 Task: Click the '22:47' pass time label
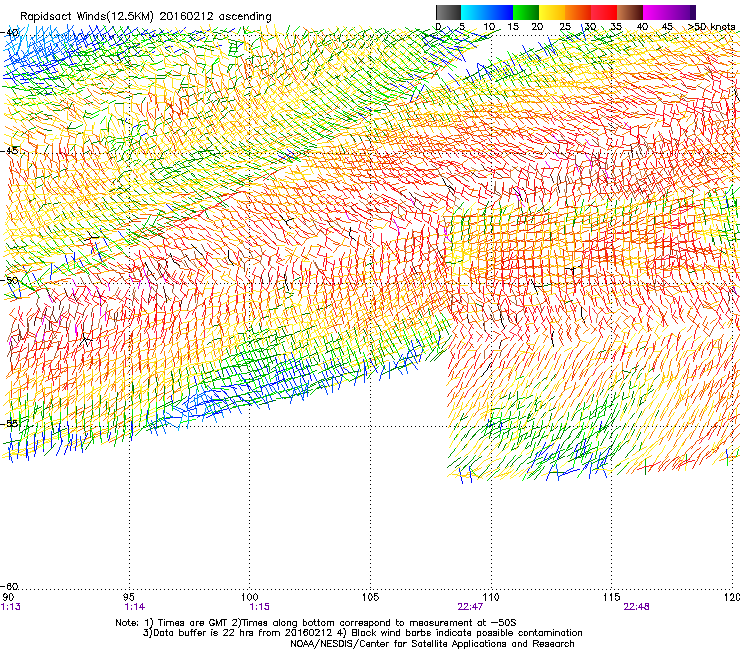coord(470,607)
